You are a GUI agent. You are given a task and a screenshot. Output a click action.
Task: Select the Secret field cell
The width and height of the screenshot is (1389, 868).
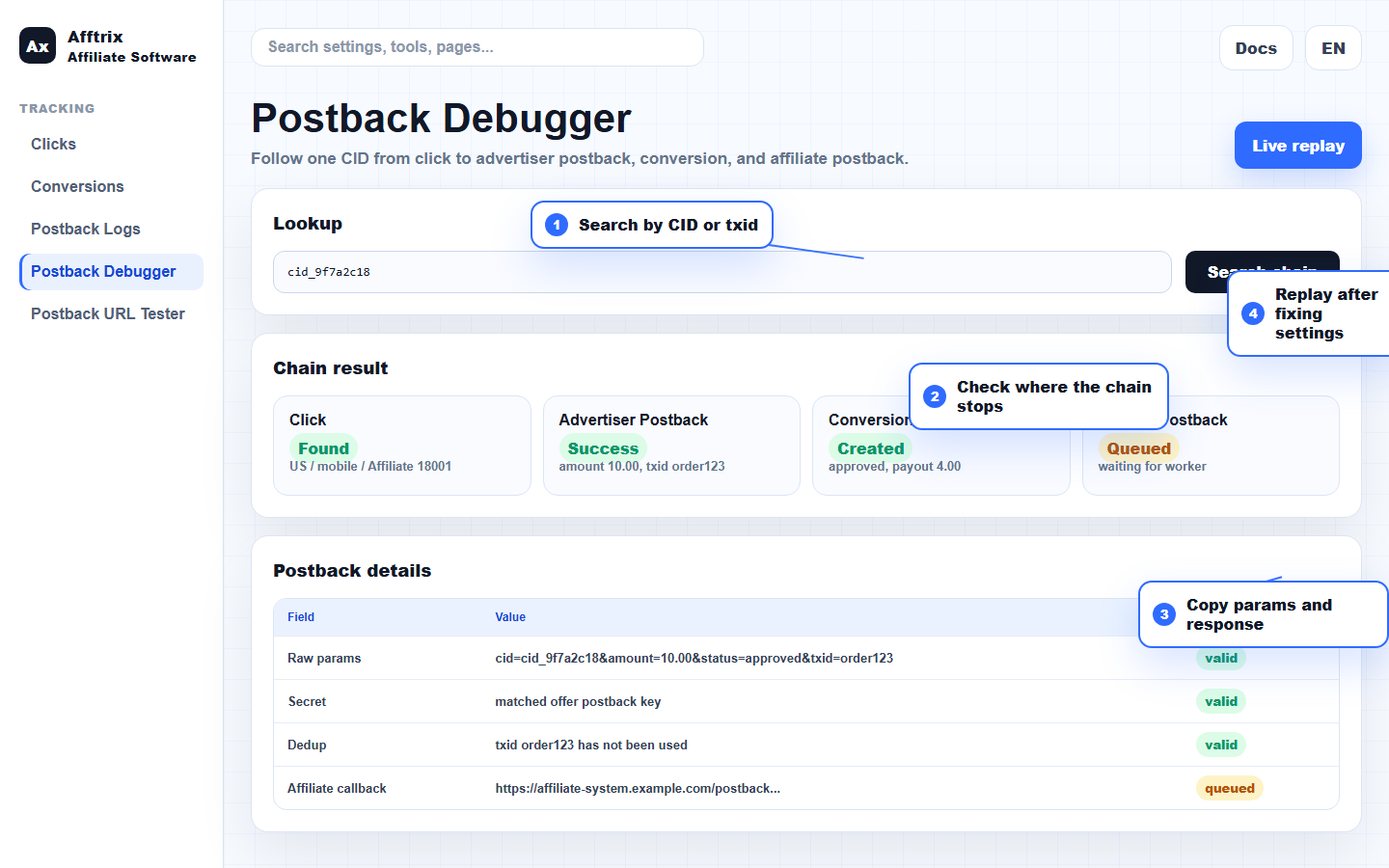pos(307,702)
